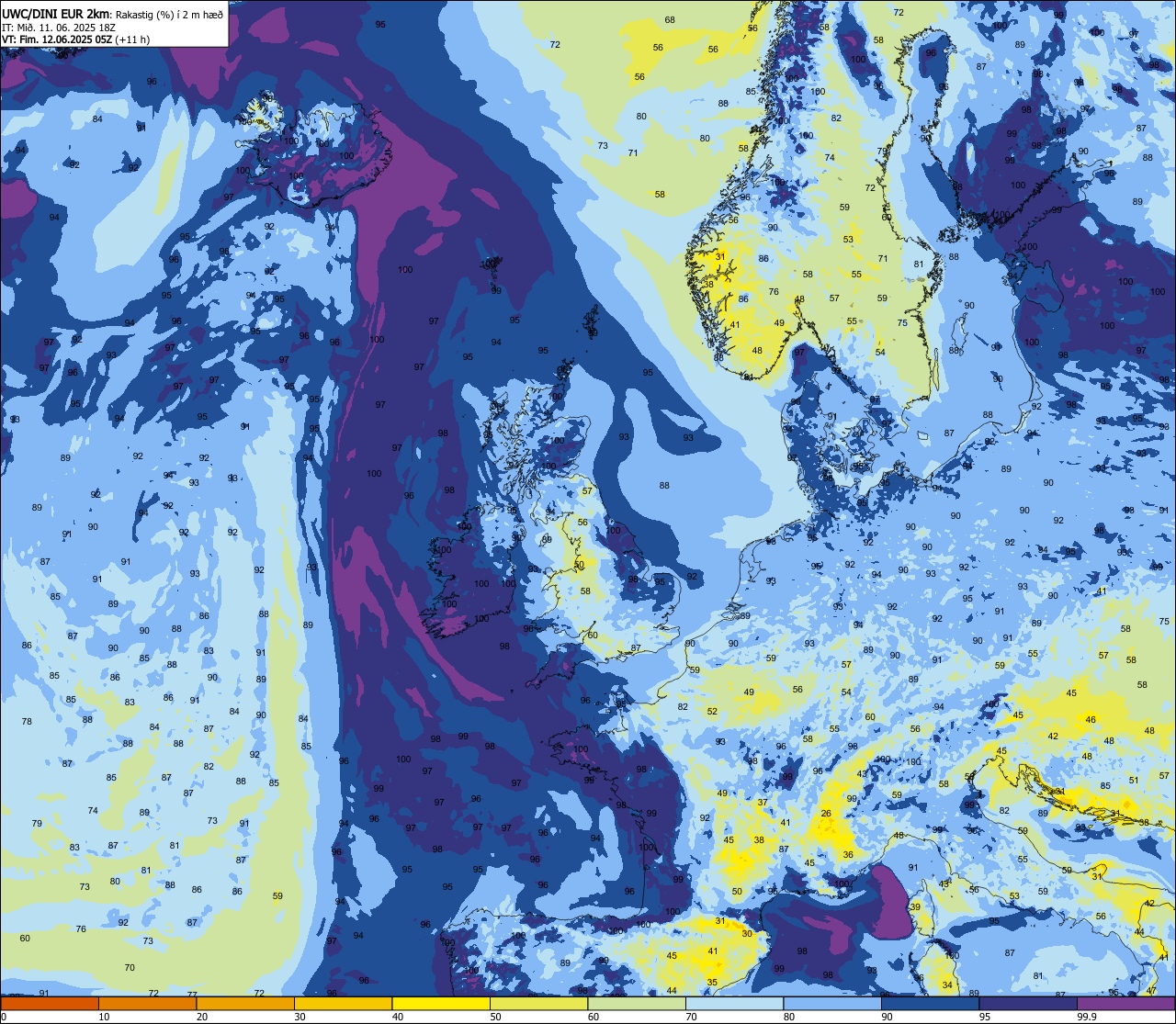Image resolution: width=1176 pixels, height=1024 pixels.
Task: Click the purple above-99.9 legend swatch
Action: pos(1125,1004)
